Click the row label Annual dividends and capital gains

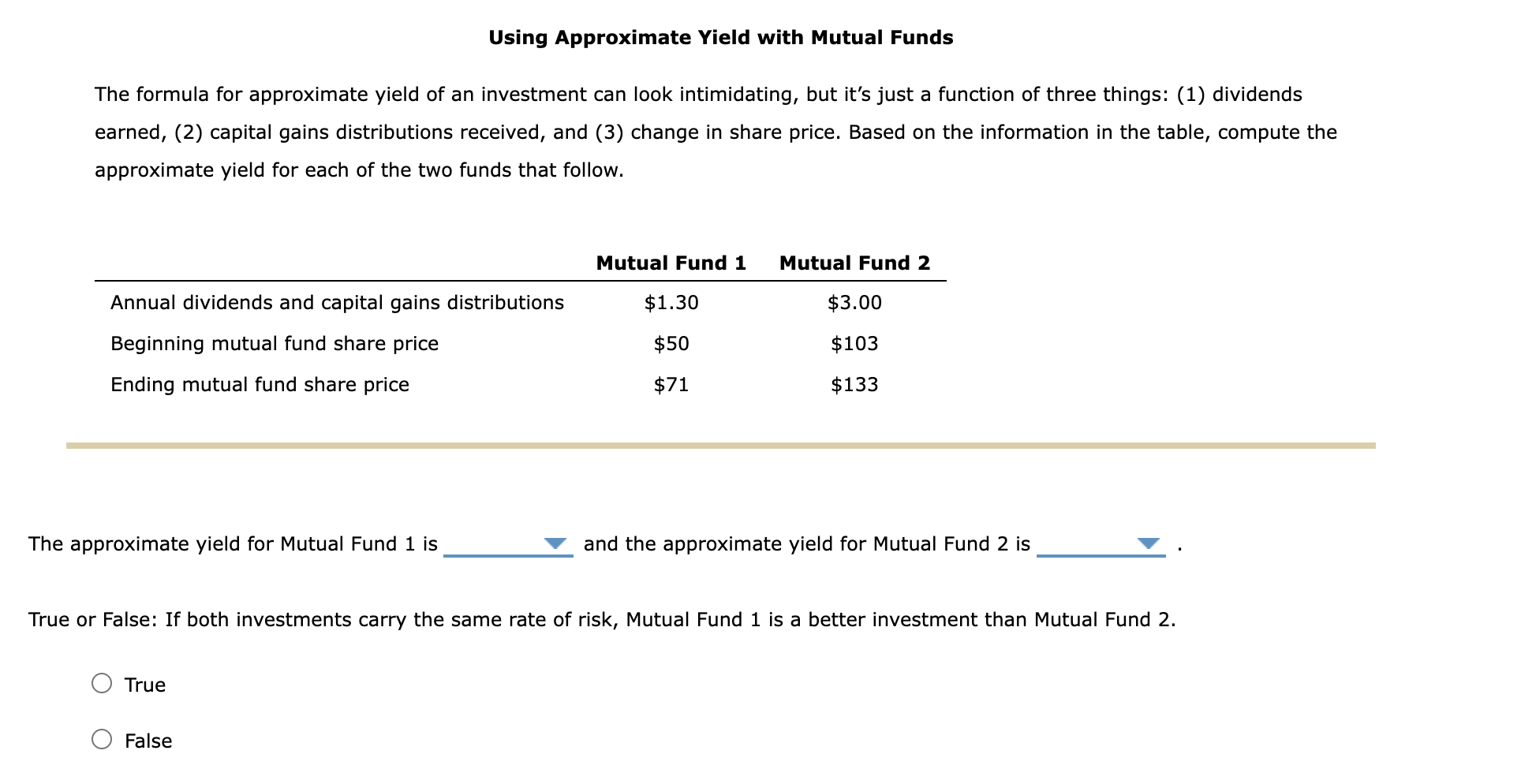336,303
